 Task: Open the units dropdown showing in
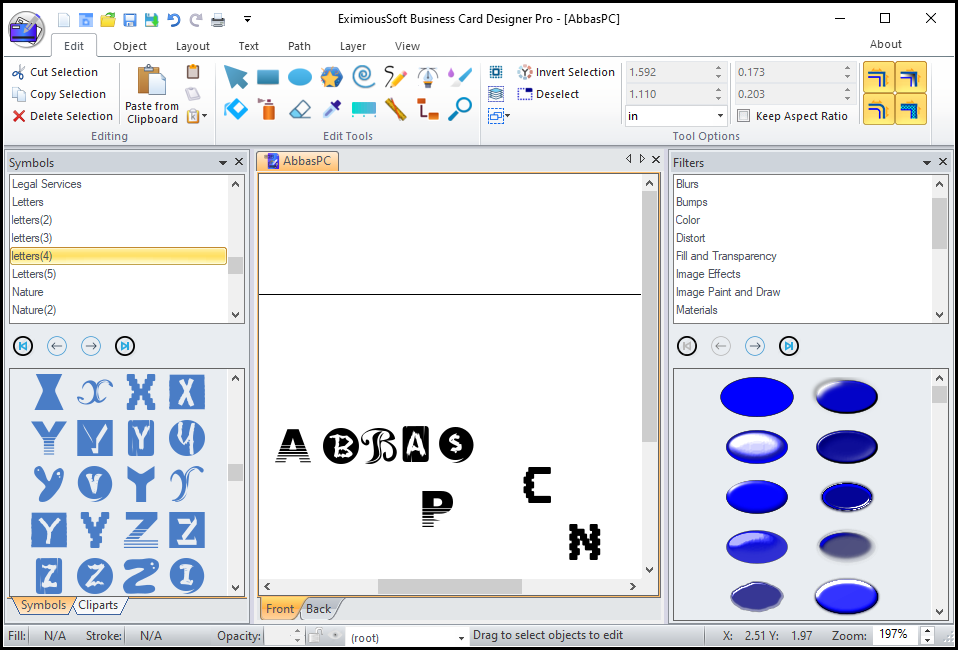click(x=676, y=116)
